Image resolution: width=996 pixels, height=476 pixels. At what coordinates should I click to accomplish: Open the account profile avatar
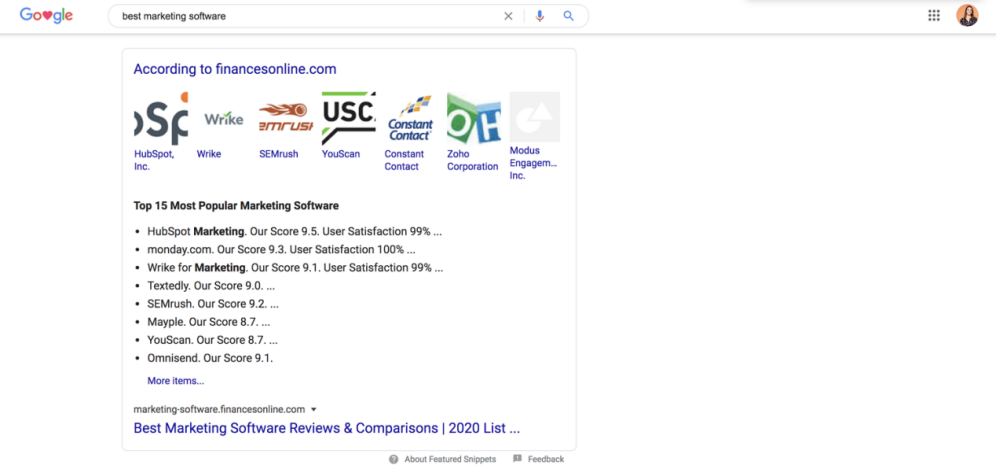point(967,15)
